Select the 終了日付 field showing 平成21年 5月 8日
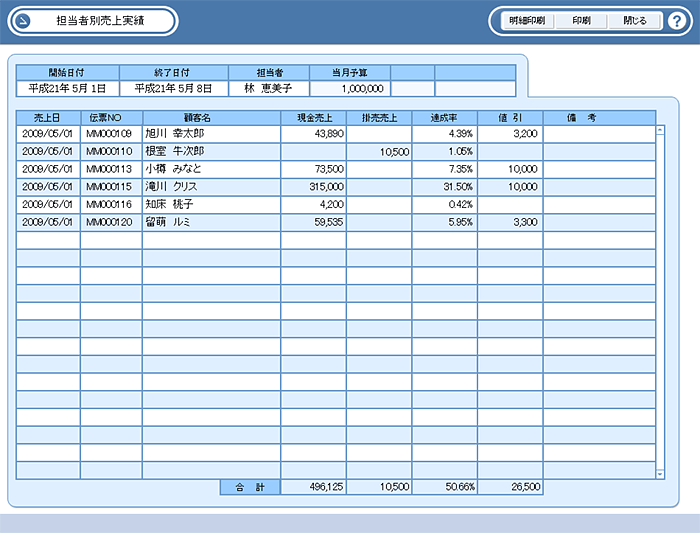Image resolution: width=700 pixels, height=533 pixels. click(173, 88)
